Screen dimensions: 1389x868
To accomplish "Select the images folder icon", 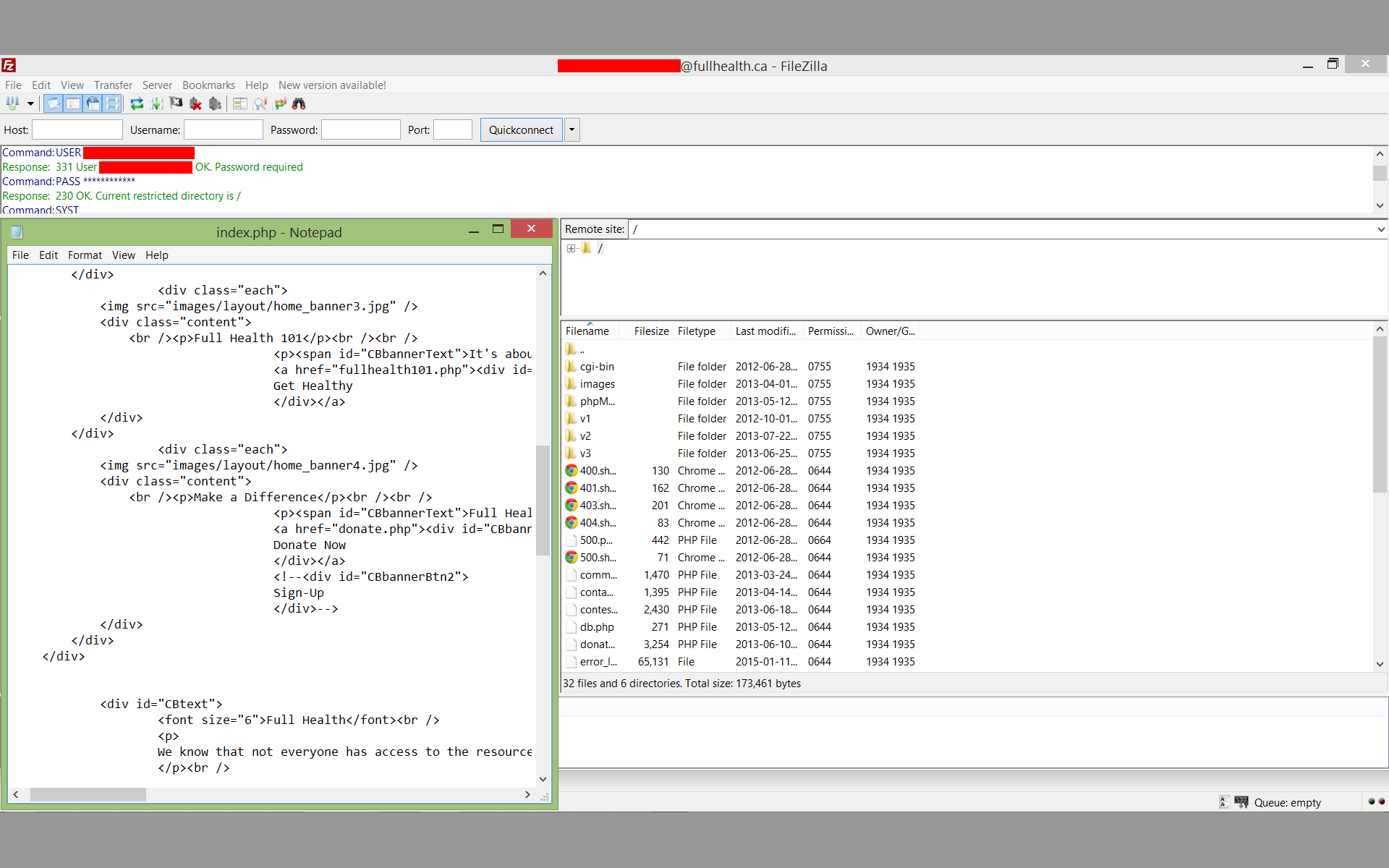I will click(x=571, y=383).
